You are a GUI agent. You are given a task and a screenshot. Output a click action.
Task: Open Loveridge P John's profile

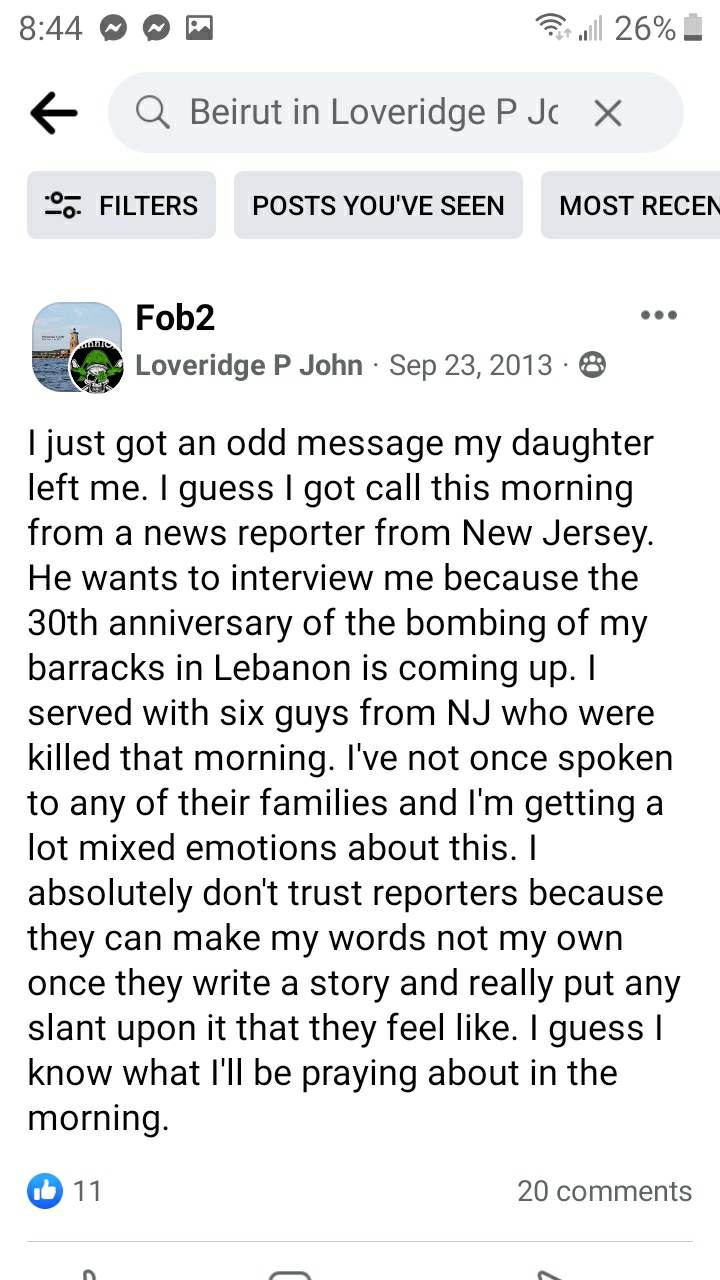pyautogui.click(x=248, y=365)
